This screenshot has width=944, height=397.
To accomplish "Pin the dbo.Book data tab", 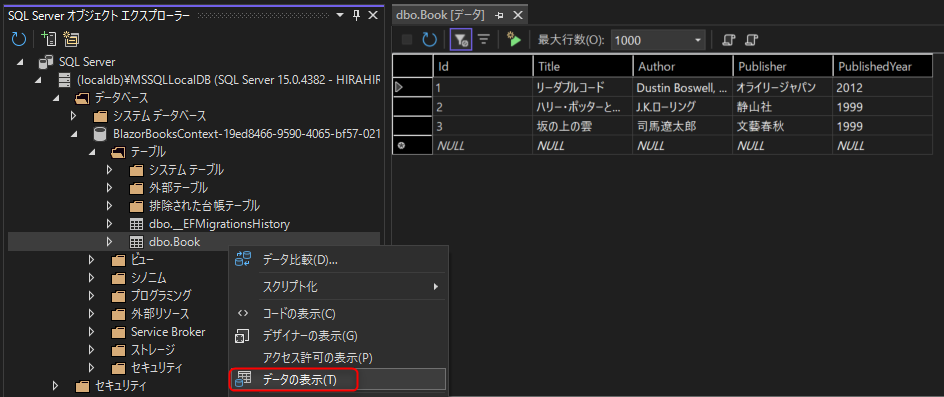I will click(499, 16).
